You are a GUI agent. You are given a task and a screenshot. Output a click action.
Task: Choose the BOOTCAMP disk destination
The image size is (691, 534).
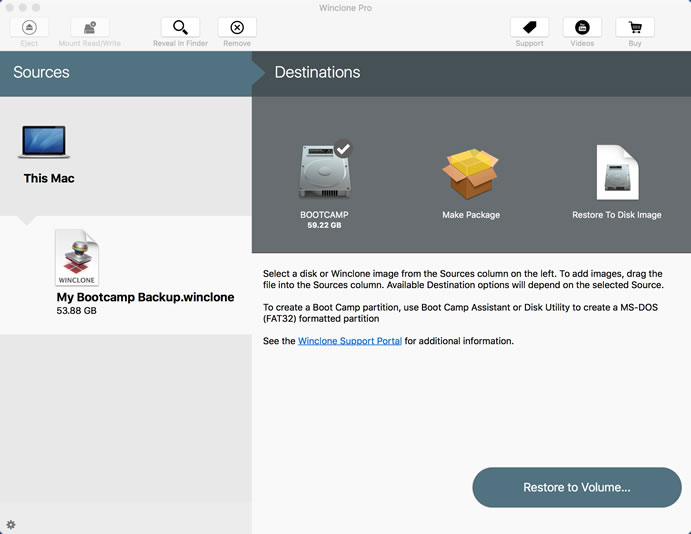[x=325, y=172]
